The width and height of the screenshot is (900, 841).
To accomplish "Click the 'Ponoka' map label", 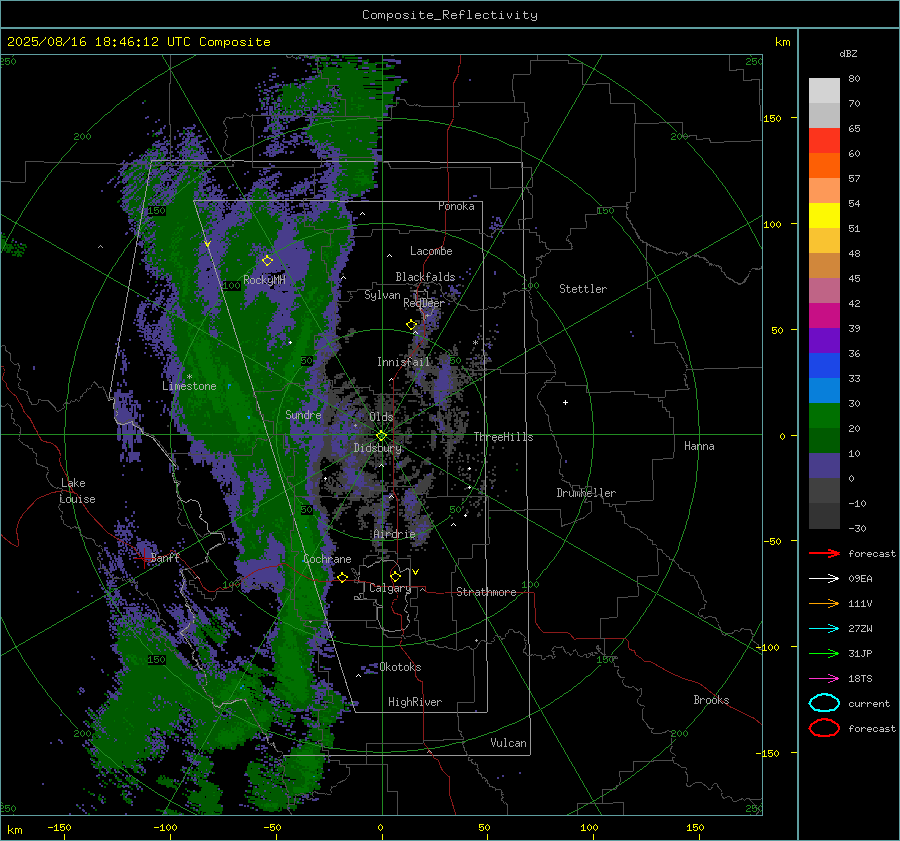I will coord(456,206).
